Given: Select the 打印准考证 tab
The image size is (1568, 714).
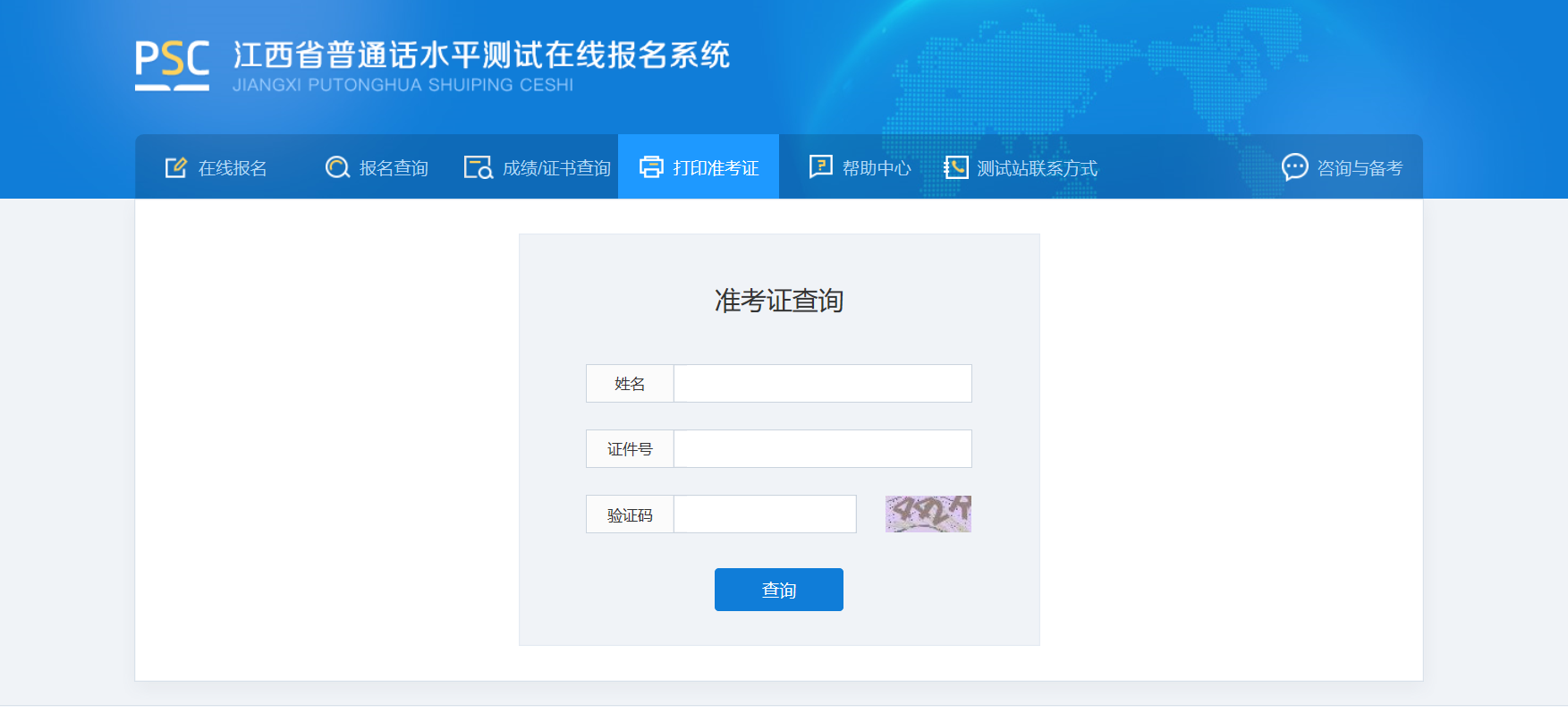Looking at the screenshot, I should click(699, 167).
